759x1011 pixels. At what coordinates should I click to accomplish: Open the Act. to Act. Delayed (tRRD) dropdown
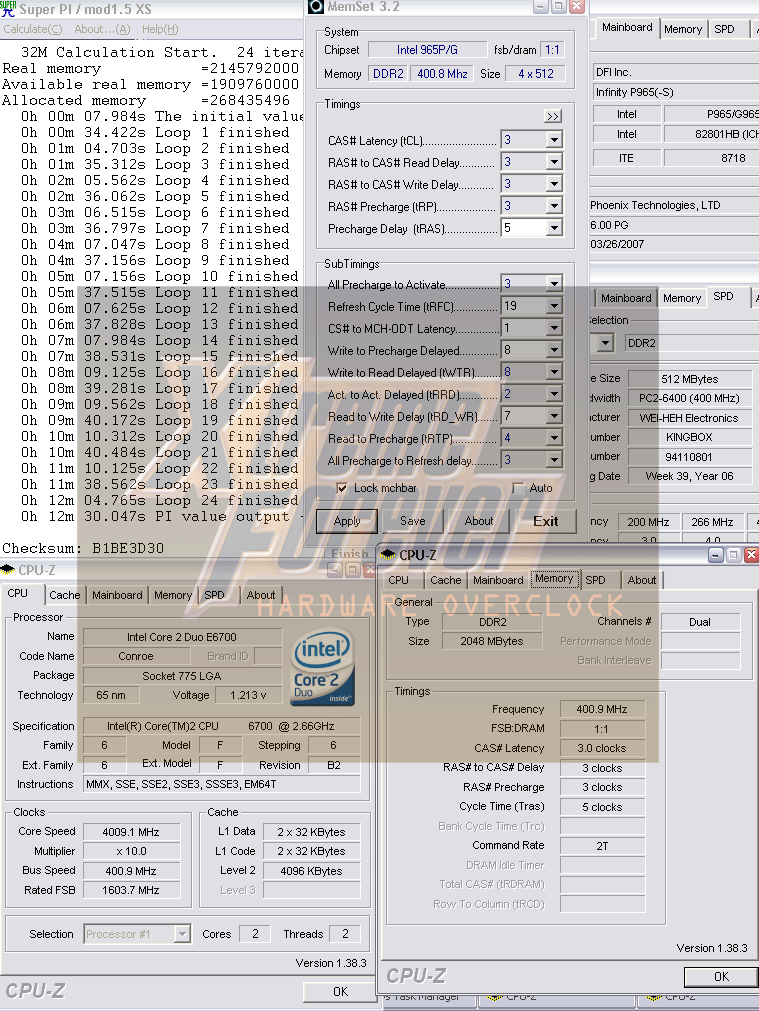tap(554, 394)
